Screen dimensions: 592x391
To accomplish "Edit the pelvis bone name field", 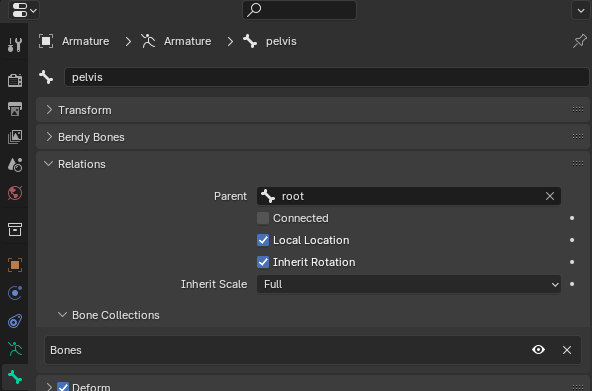I will pyautogui.click(x=327, y=77).
